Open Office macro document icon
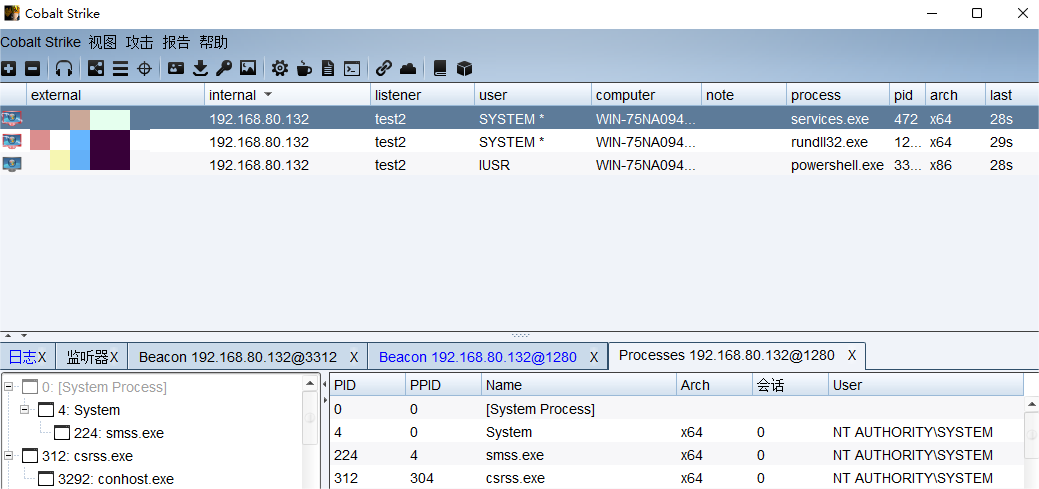The image size is (1039, 489). pos(327,68)
